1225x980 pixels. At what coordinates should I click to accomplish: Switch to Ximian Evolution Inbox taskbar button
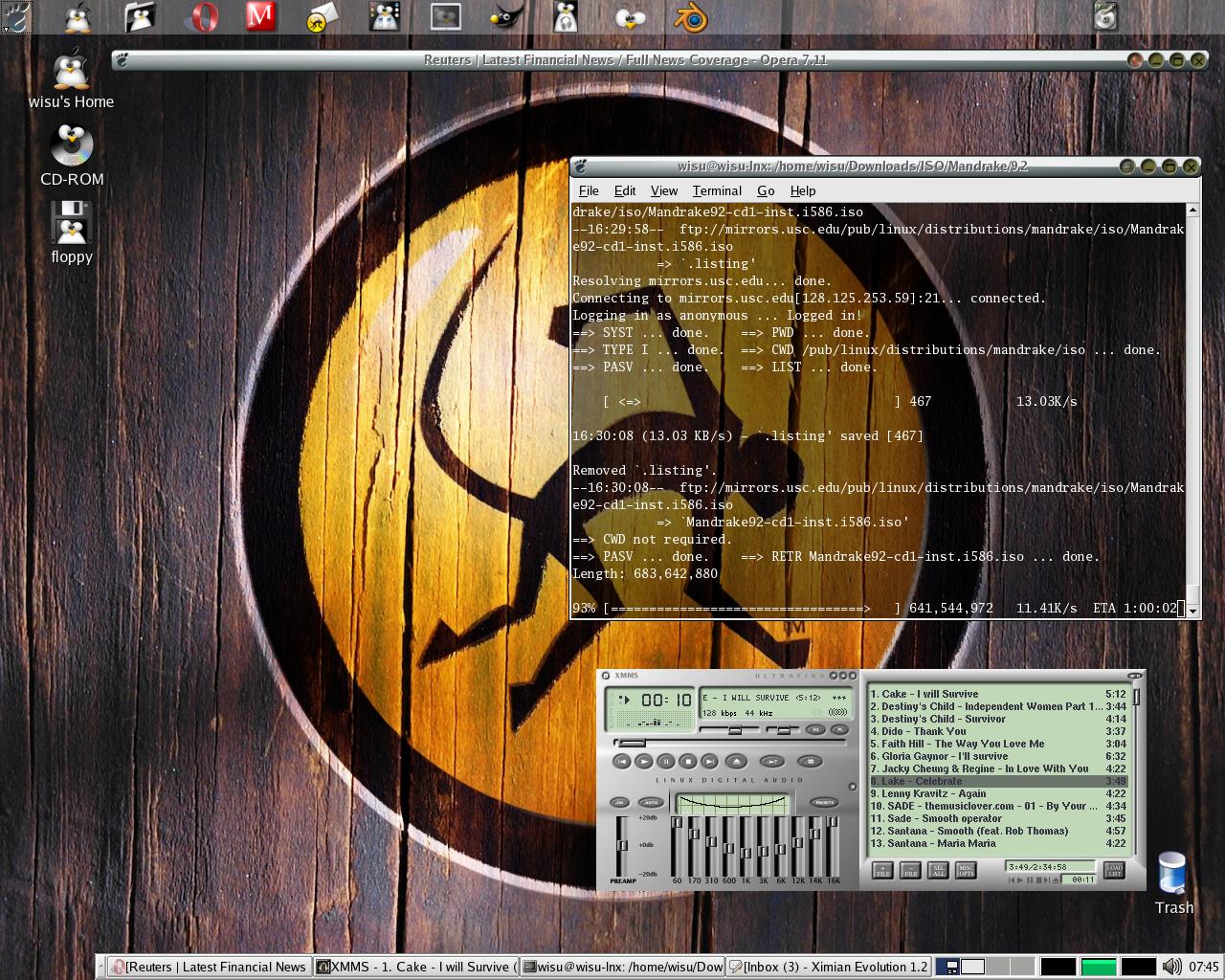point(828,967)
